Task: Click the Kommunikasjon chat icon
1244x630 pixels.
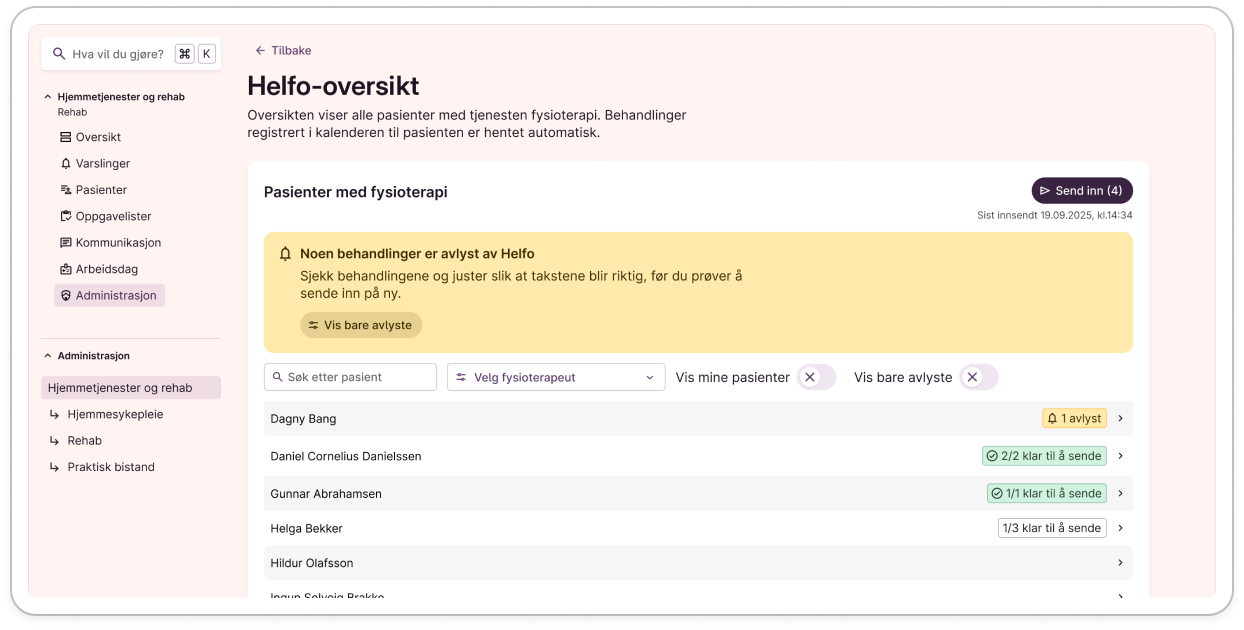Action: coord(66,243)
